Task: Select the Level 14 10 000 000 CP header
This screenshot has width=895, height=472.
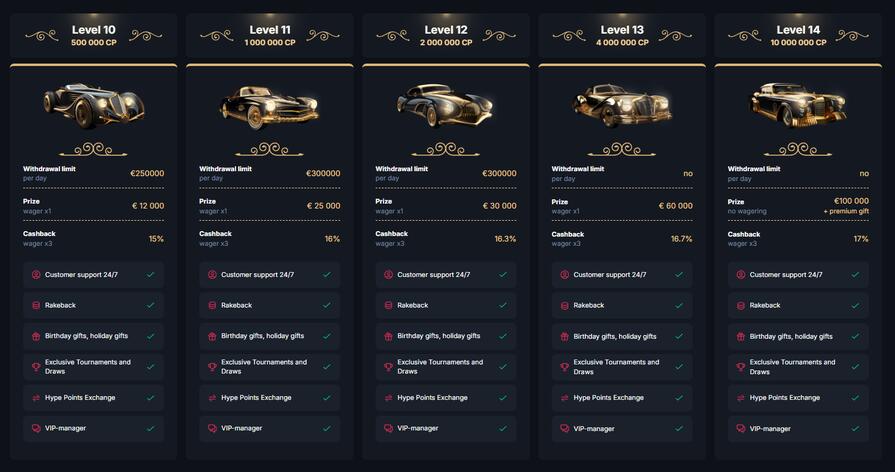Action: pos(797,36)
